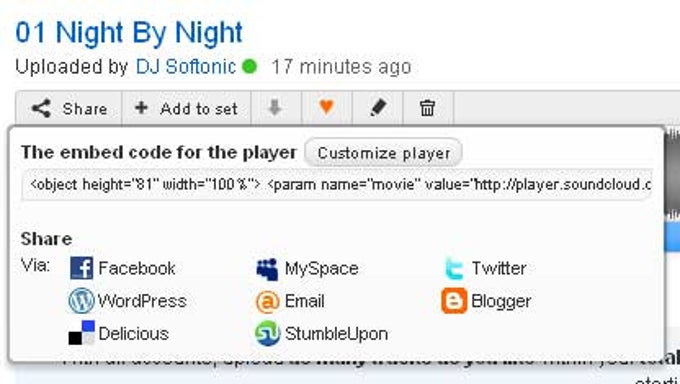Share by Email icon
The image size is (680, 384).
coord(268,302)
